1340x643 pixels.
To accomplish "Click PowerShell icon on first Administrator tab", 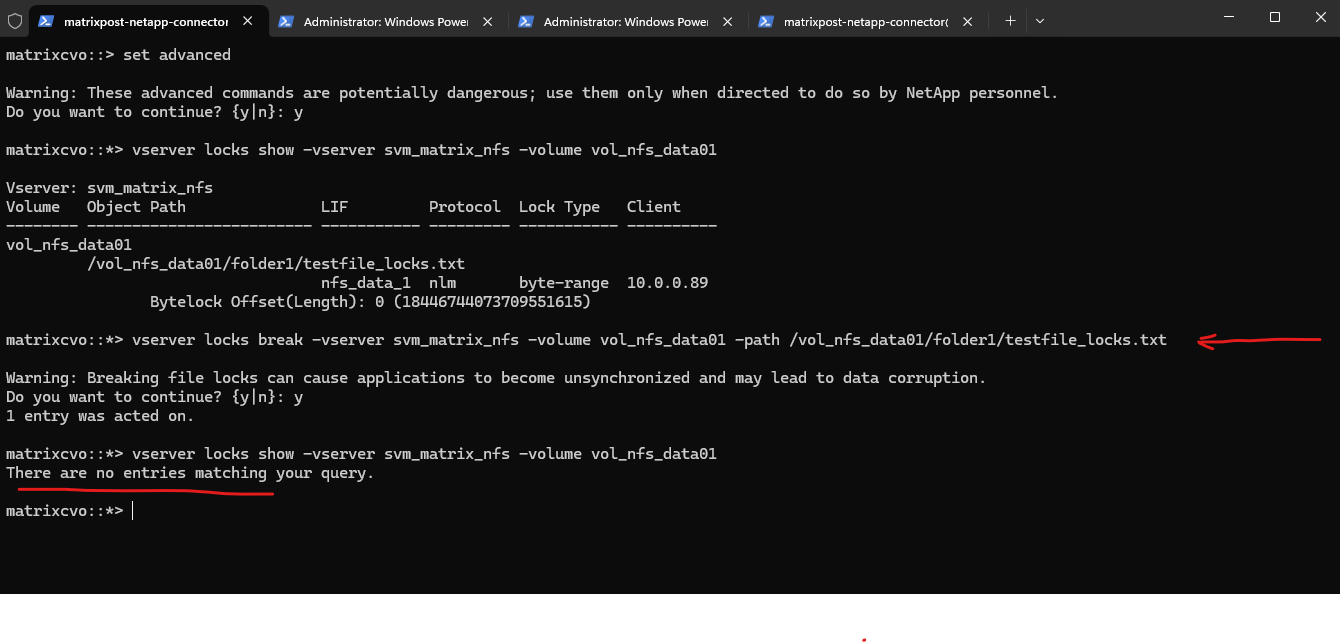I will 286,20.
